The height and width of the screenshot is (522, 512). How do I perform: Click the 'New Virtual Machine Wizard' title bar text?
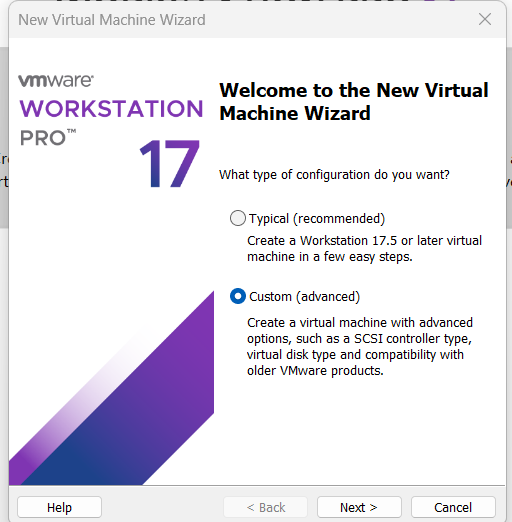[x=112, y=20]
